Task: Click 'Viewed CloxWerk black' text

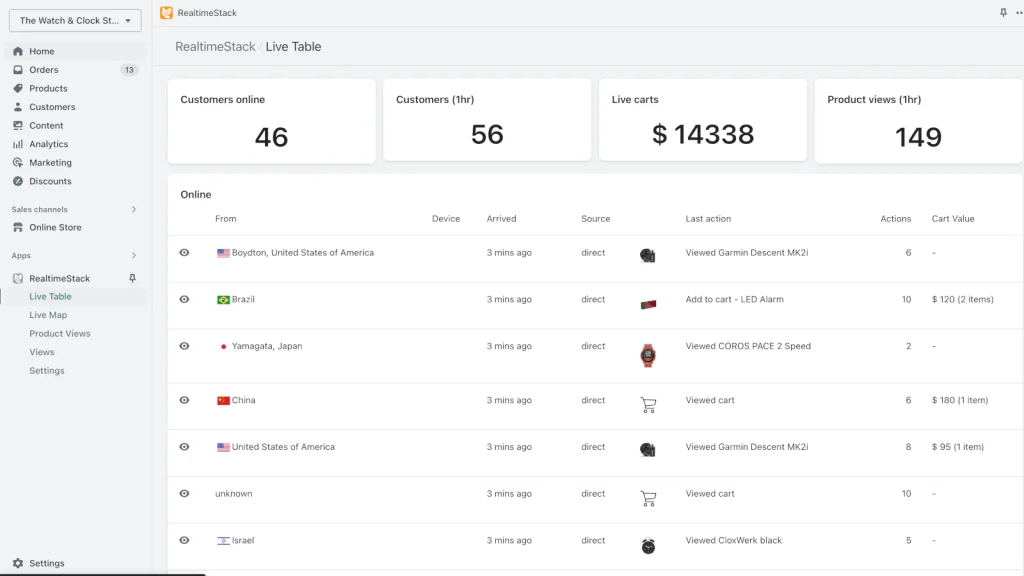Action: pos(733,540)
